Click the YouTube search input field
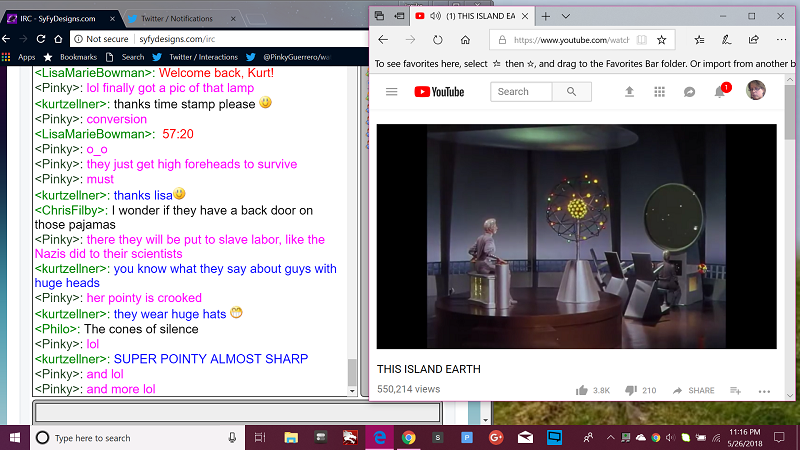800x450 pixels. 521,92
